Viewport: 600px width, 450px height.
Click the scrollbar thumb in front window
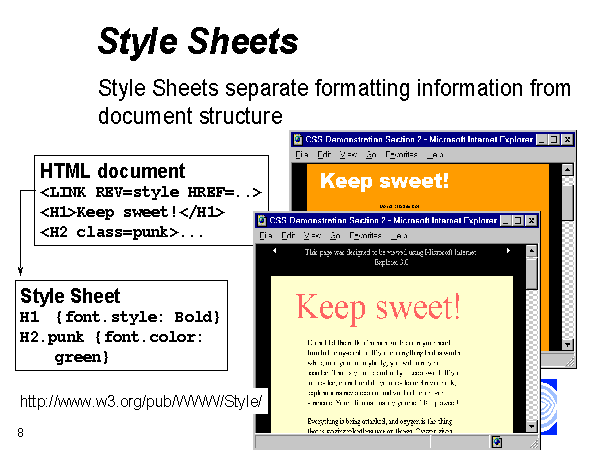pos(532,273)
